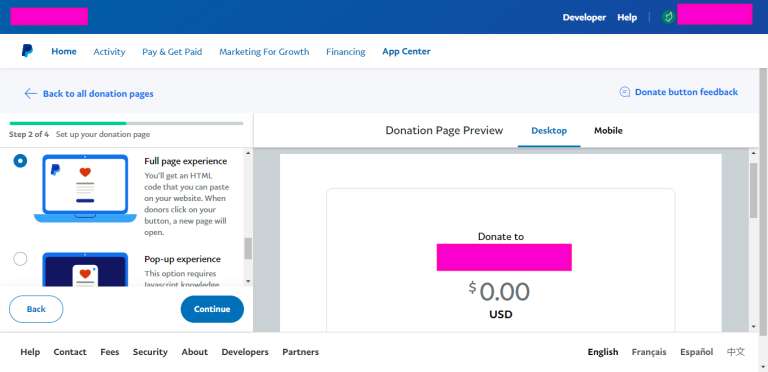Open the Developer link in header

pos(584,17)
